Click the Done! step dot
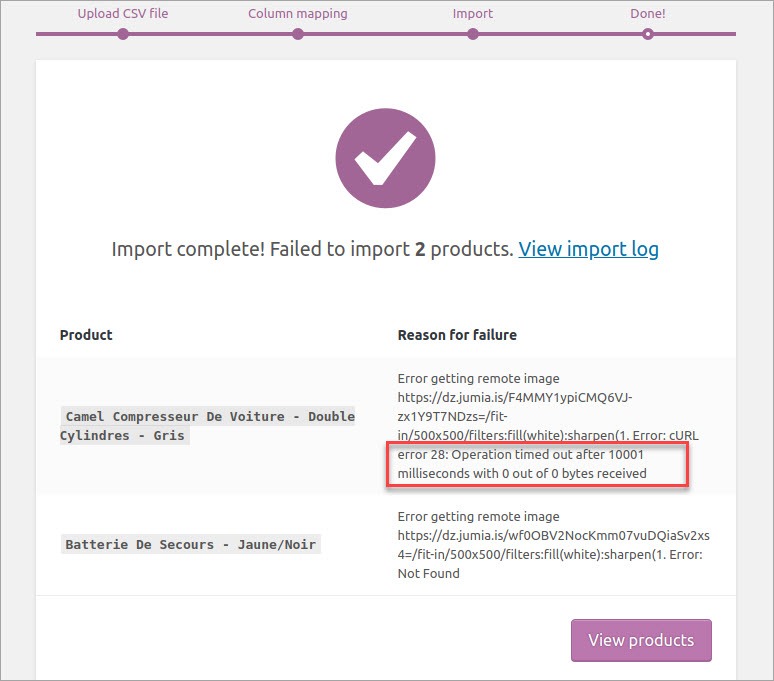Image resolution: width=774 pixels, height=681 pixels. tap(648, 34)
